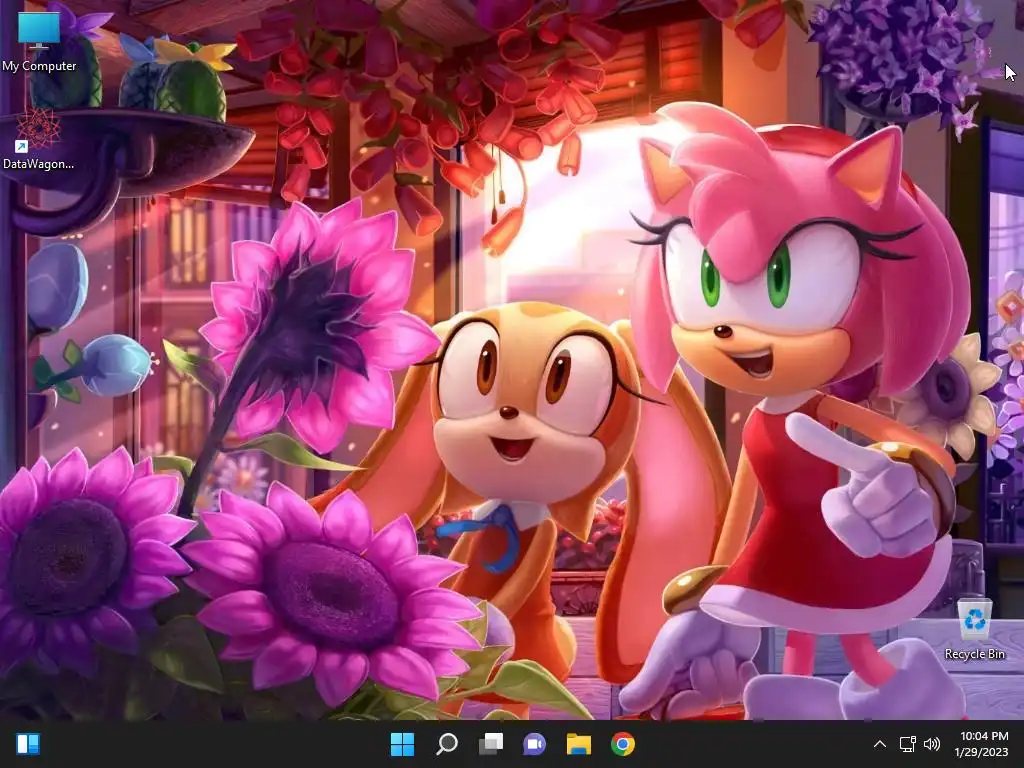The height and width of the screenshot is (768, 1024).
Task: Open taskbar Search magnifier
Action: tap(447, 744)
